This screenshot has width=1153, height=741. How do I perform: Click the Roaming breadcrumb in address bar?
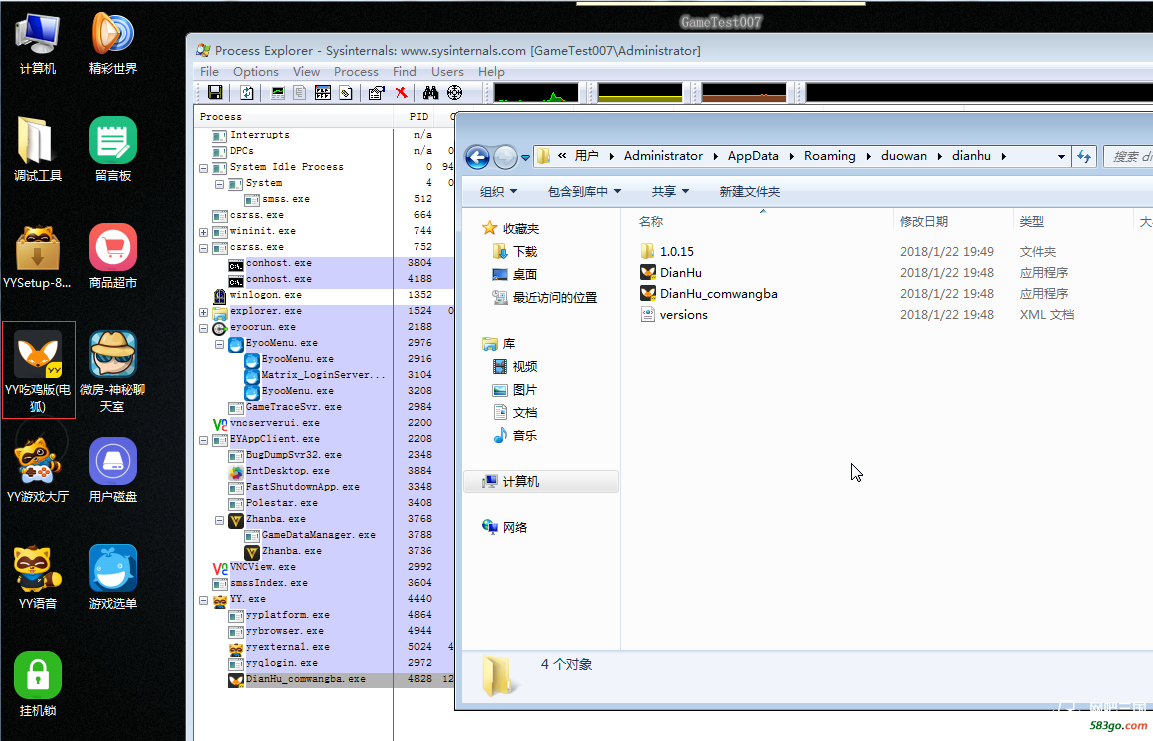(829, 156)
